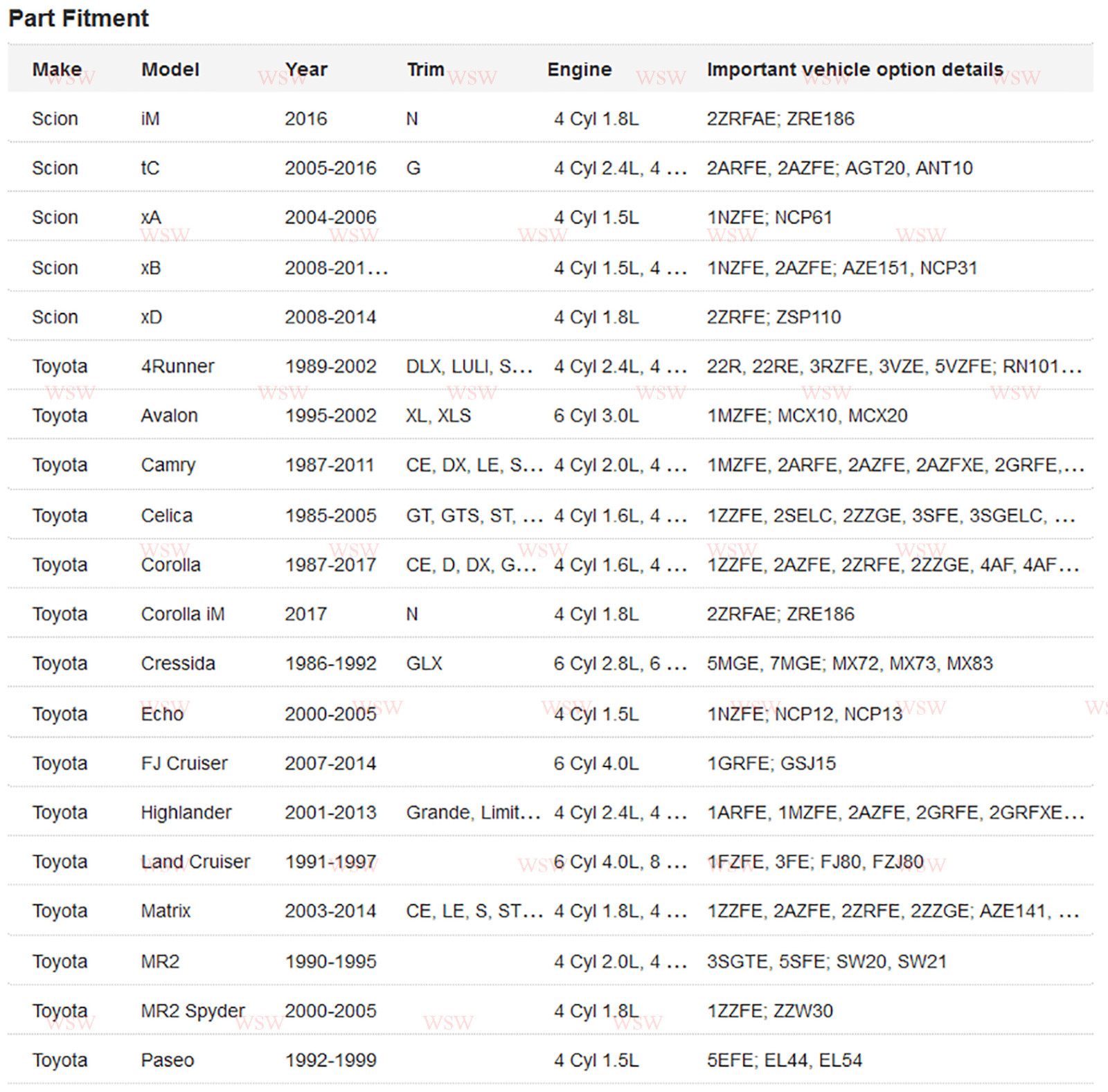Click the "Cressida" model cell
This screenshot has width=1108, height=1092.
[178, 663]
